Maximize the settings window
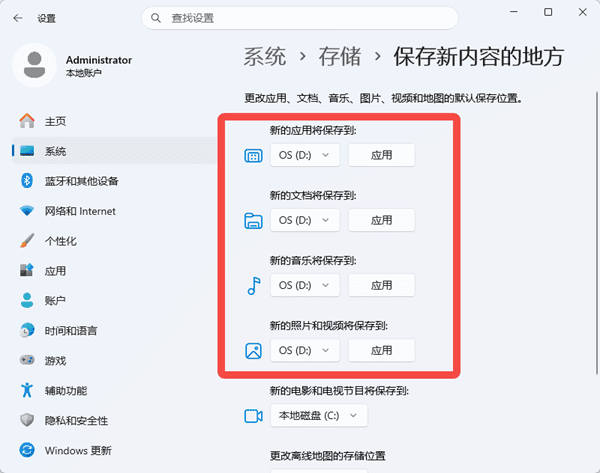 click(548, 12)
